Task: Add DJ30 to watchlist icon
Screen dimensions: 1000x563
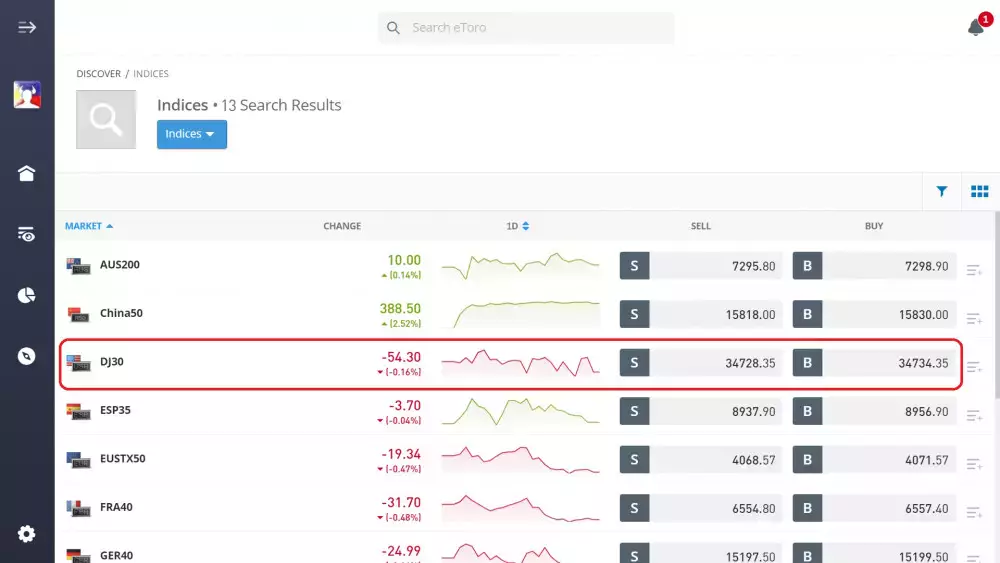Action: (974, 367)
